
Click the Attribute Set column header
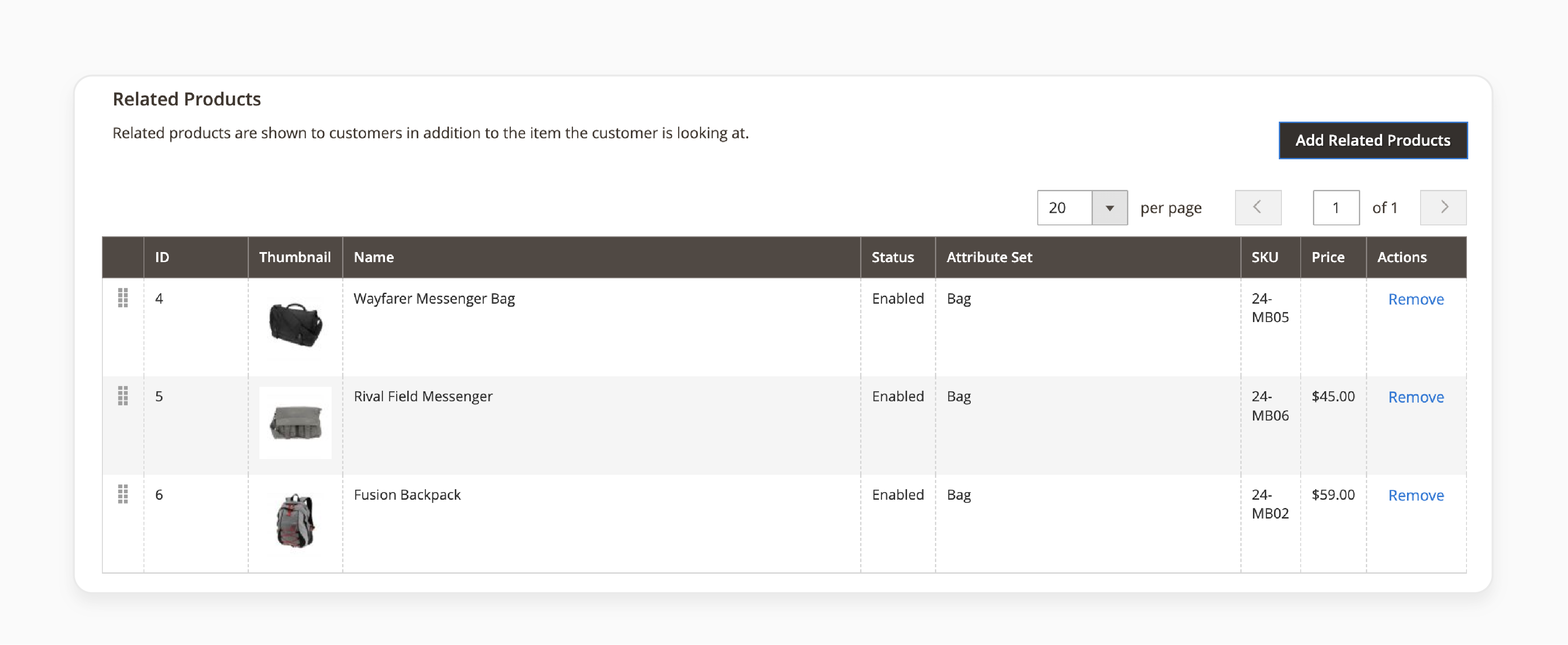pos(1088,258)
